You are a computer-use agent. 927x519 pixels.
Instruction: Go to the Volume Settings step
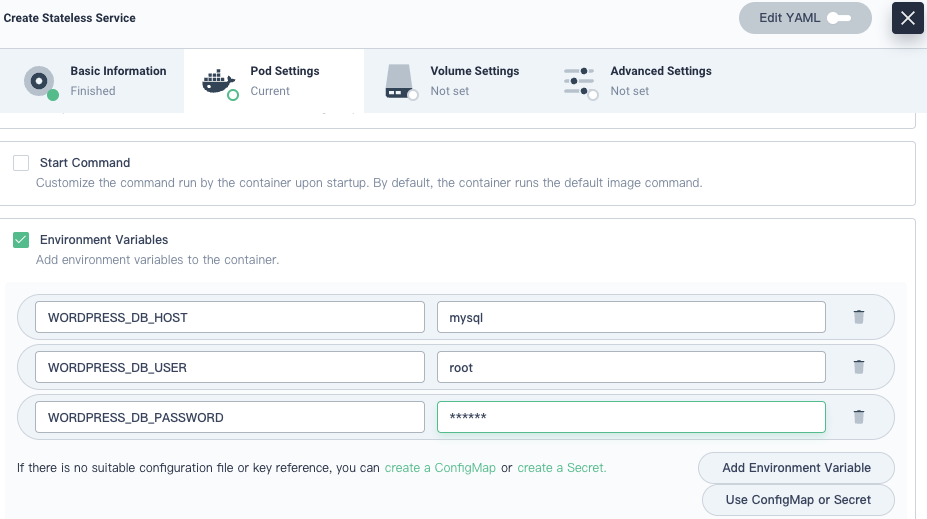tap(474, 72)
